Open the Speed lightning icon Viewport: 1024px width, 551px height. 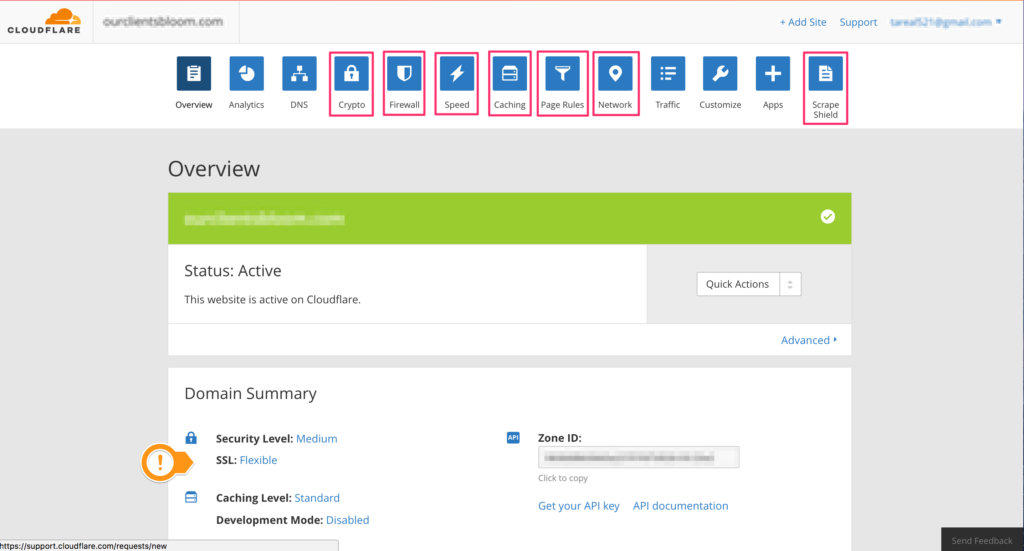[457, 73]
